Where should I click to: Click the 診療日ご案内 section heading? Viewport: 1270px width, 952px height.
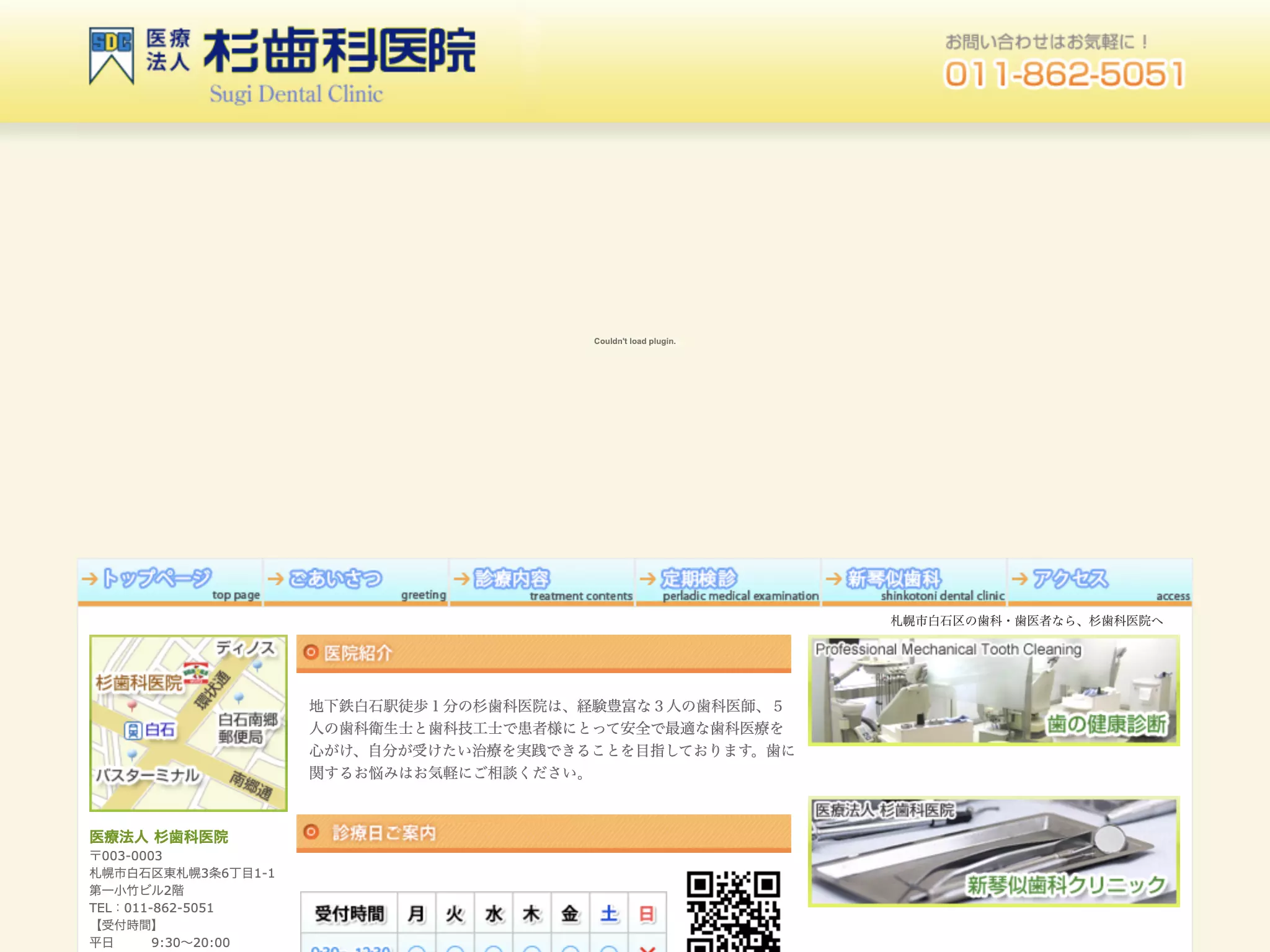[544, 833]
